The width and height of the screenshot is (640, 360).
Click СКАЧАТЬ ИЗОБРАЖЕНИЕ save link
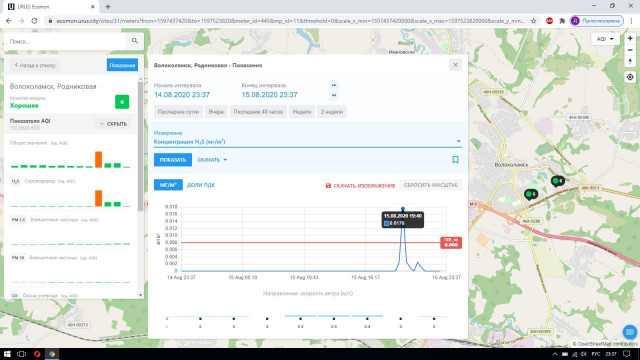[360, 186]
